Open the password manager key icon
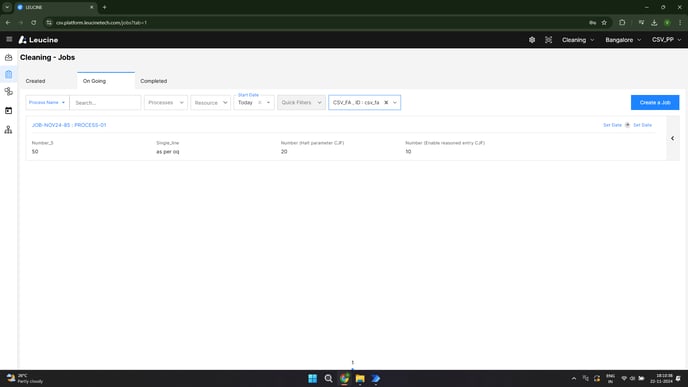The width and height of the screenshot is (688, 387). coord(592,22)
